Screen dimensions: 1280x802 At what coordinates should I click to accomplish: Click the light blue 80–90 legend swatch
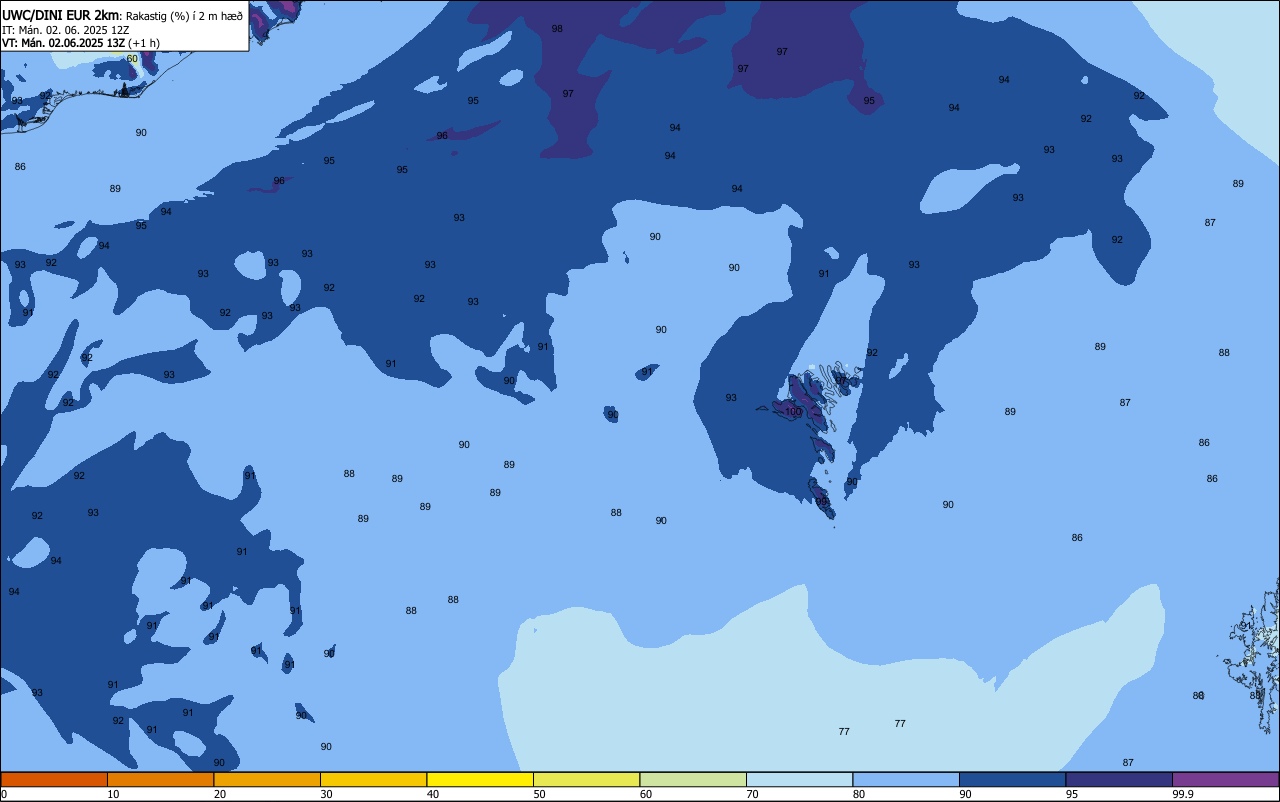[906, 779]
